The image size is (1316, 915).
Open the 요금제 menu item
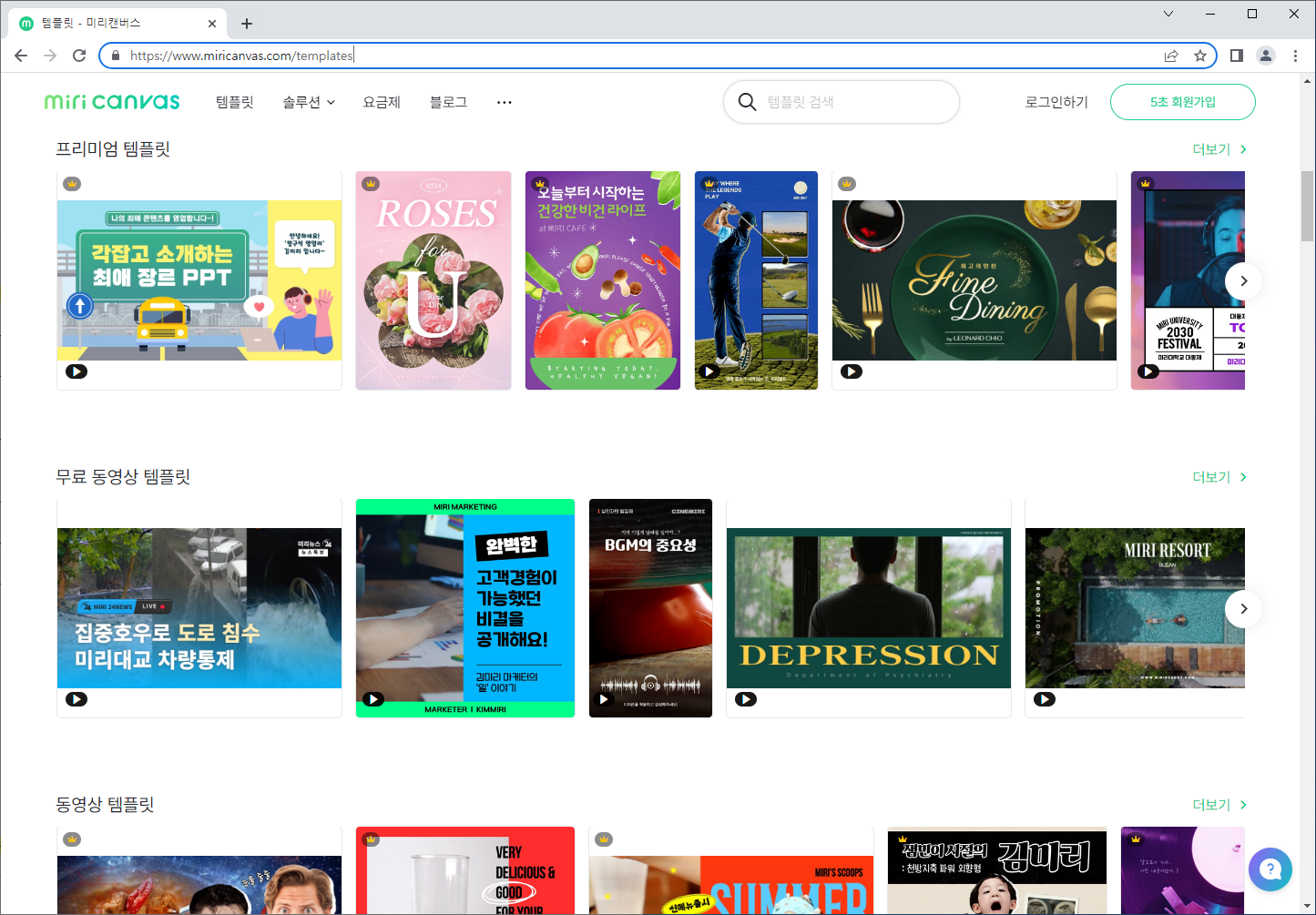(382, 102)
